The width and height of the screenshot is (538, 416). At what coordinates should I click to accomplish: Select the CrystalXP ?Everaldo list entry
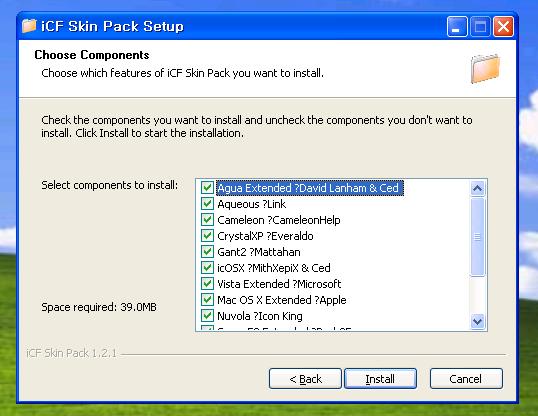pos(265,236)
